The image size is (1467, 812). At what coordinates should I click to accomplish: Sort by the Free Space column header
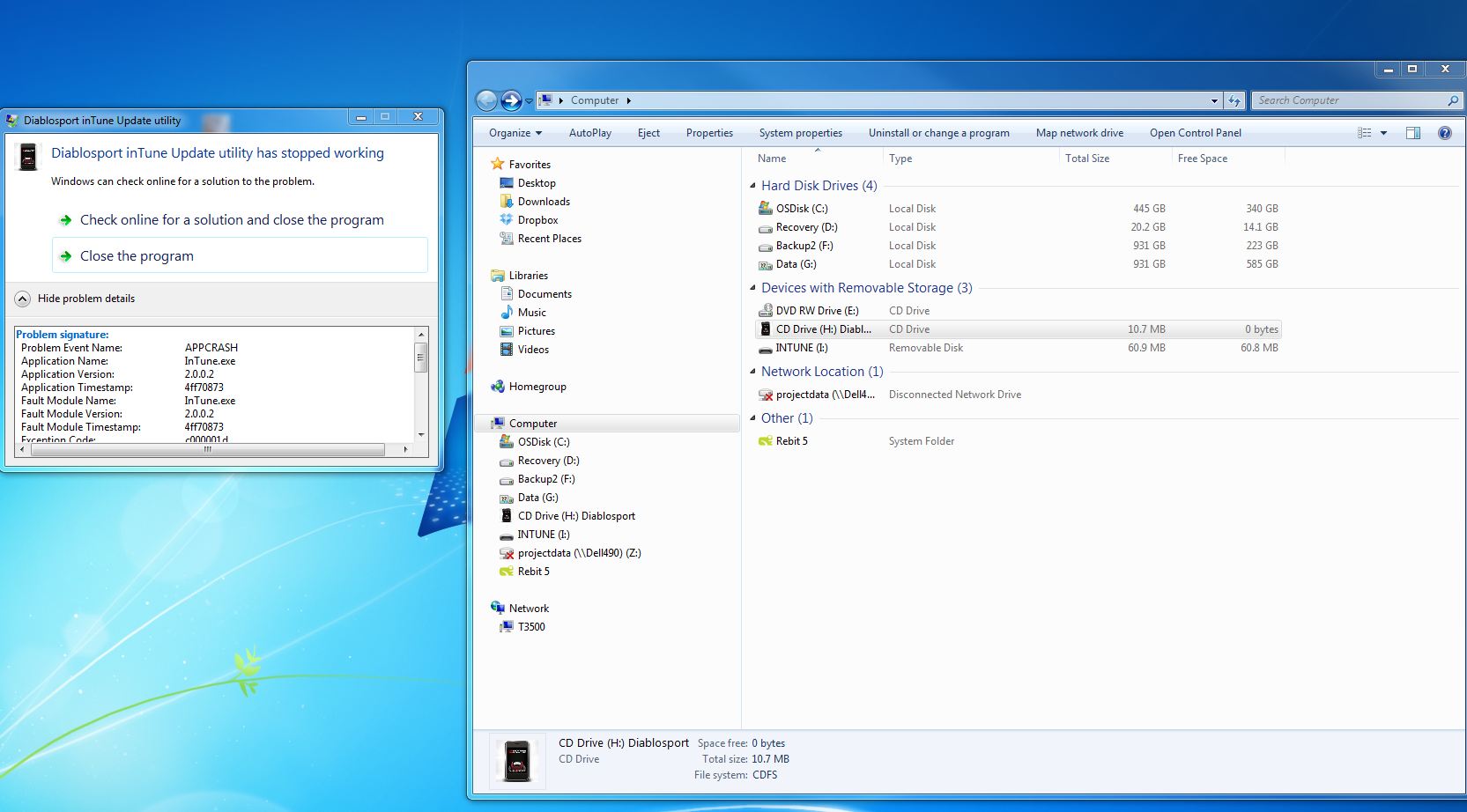pyautogui.click(x=1203, y=159)
